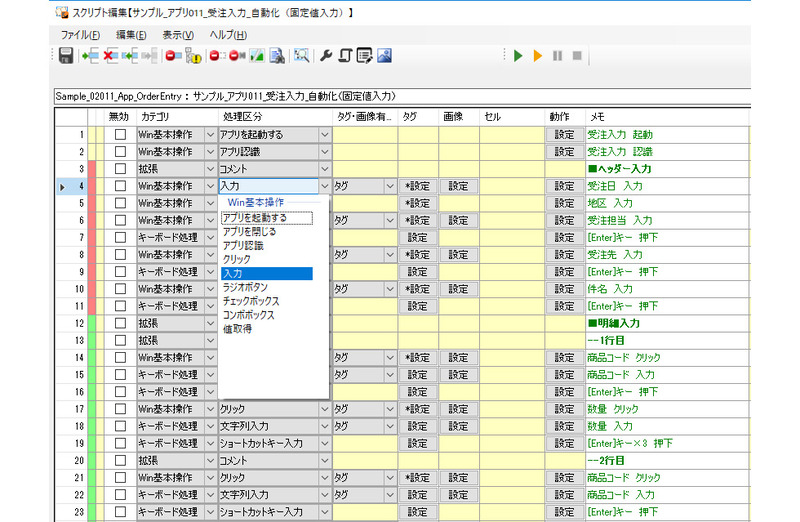Image resolution: width=800 pixels, height=522 pixels.
Task: Tick the 無効 checkbox on row 12
Action: (x=120, y=323)
